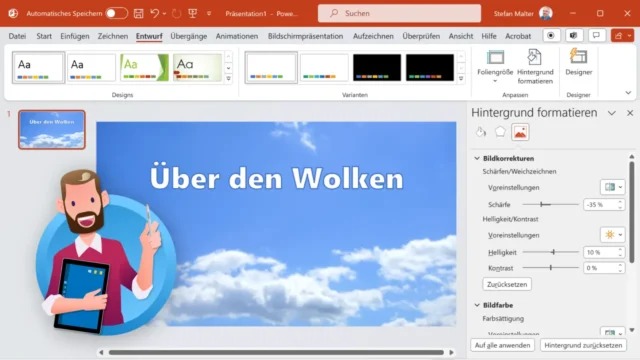Click Hintergrund zurücksetzen button
Image resolution: width=640 pixels, height=360 pixels.
point(583,345)
